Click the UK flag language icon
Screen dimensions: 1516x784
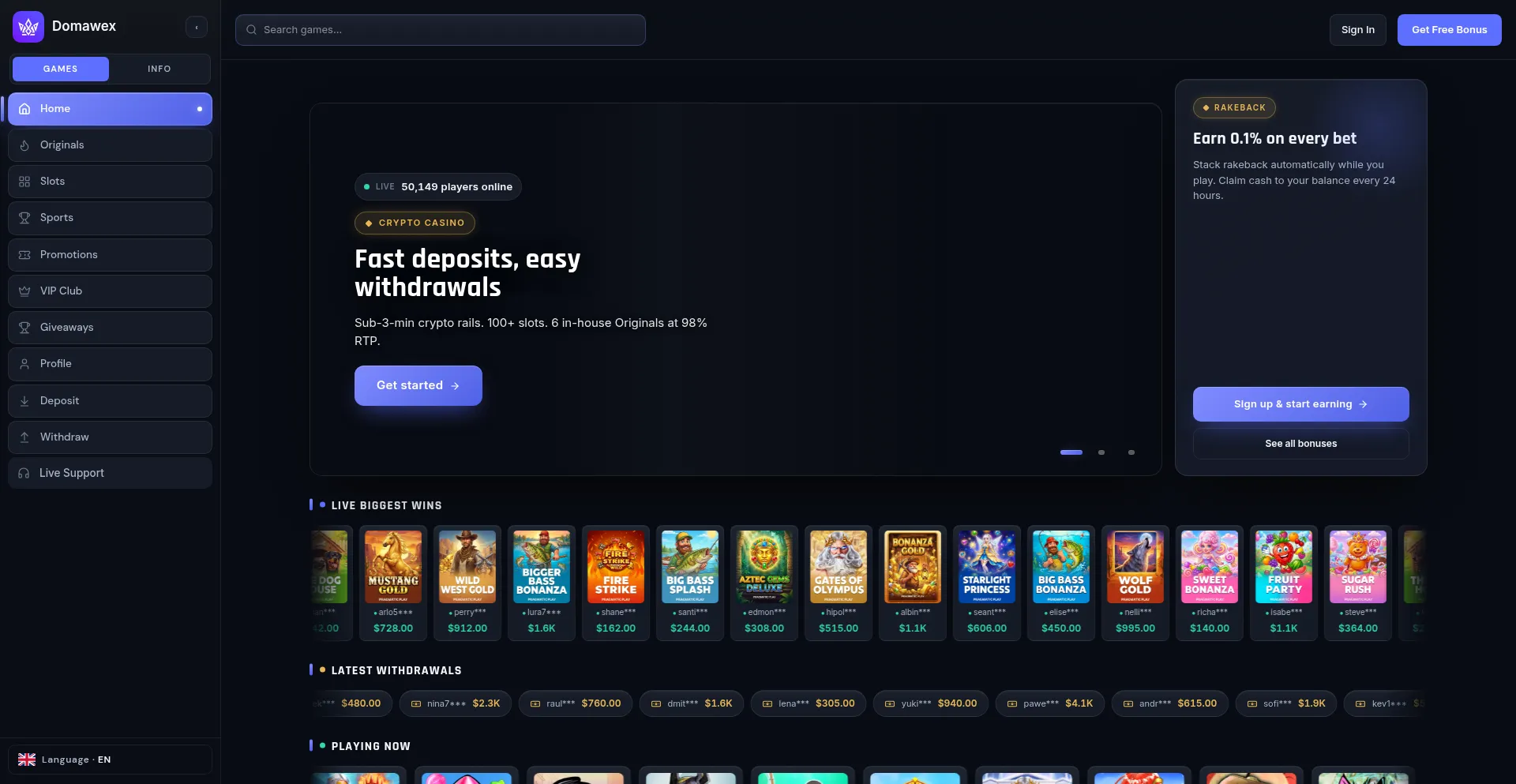click(27, 760)
